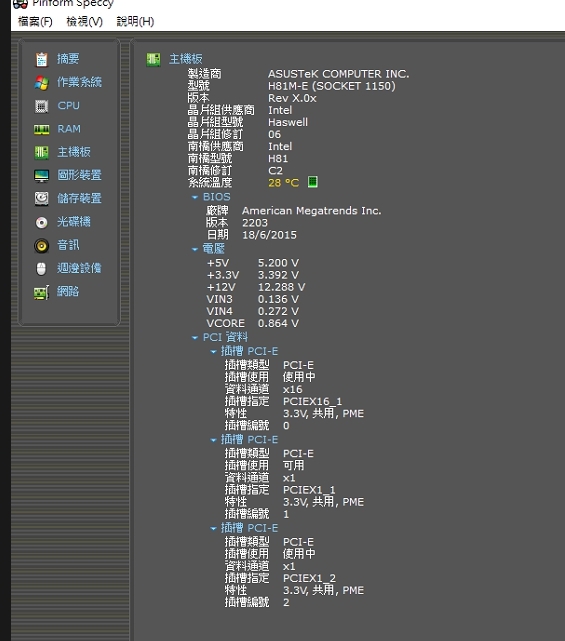Show the CPU section label
The width and height of the screenshot is (565, 641).
point(68,105)
